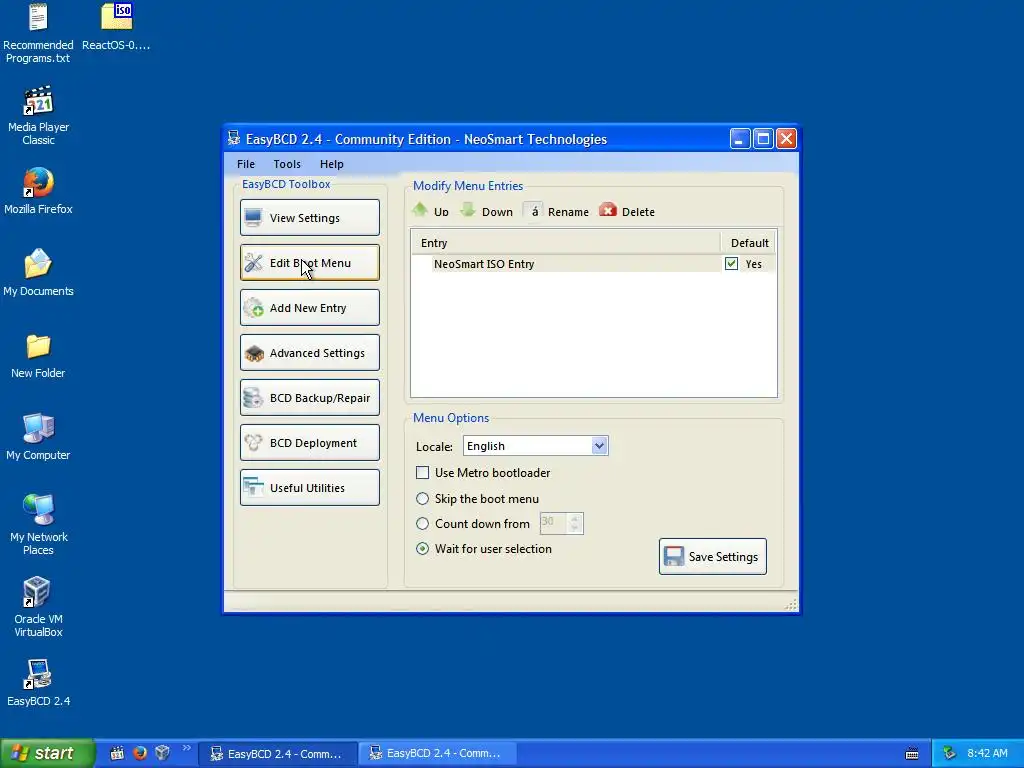Screen dimensions: 1024x768
Task: Click the Default column header
Action: coord(749,243)
